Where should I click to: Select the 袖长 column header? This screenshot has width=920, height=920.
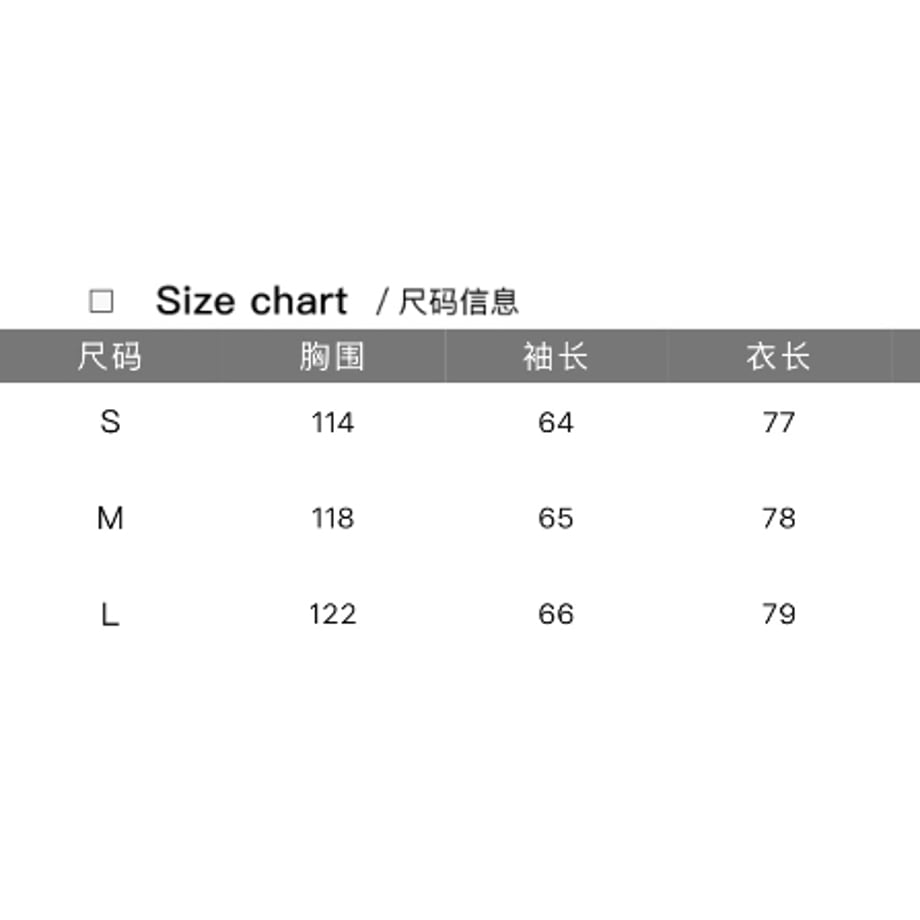555,356
